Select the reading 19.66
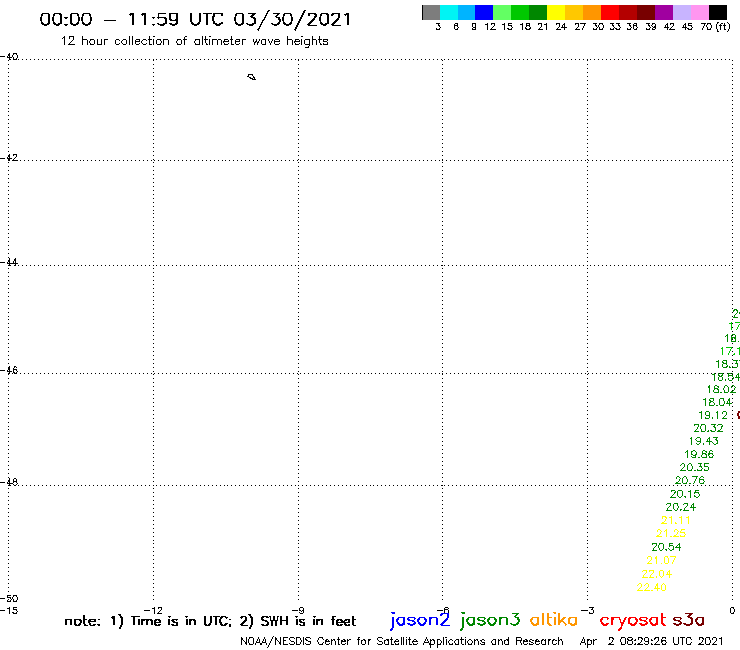This screenshot has width=740, height=650. pos(699,454)
